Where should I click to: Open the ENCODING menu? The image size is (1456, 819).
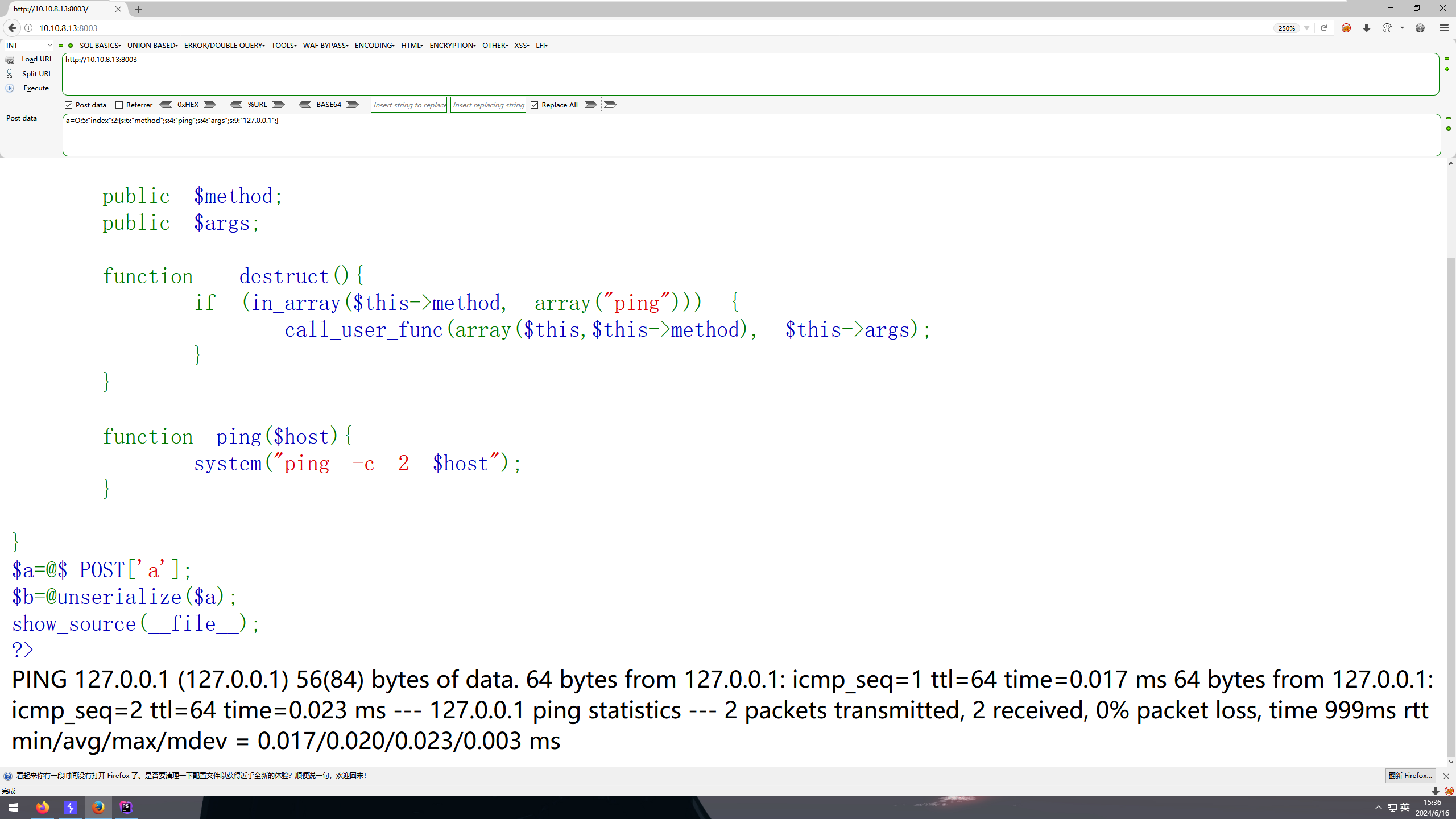click(374, 45)
